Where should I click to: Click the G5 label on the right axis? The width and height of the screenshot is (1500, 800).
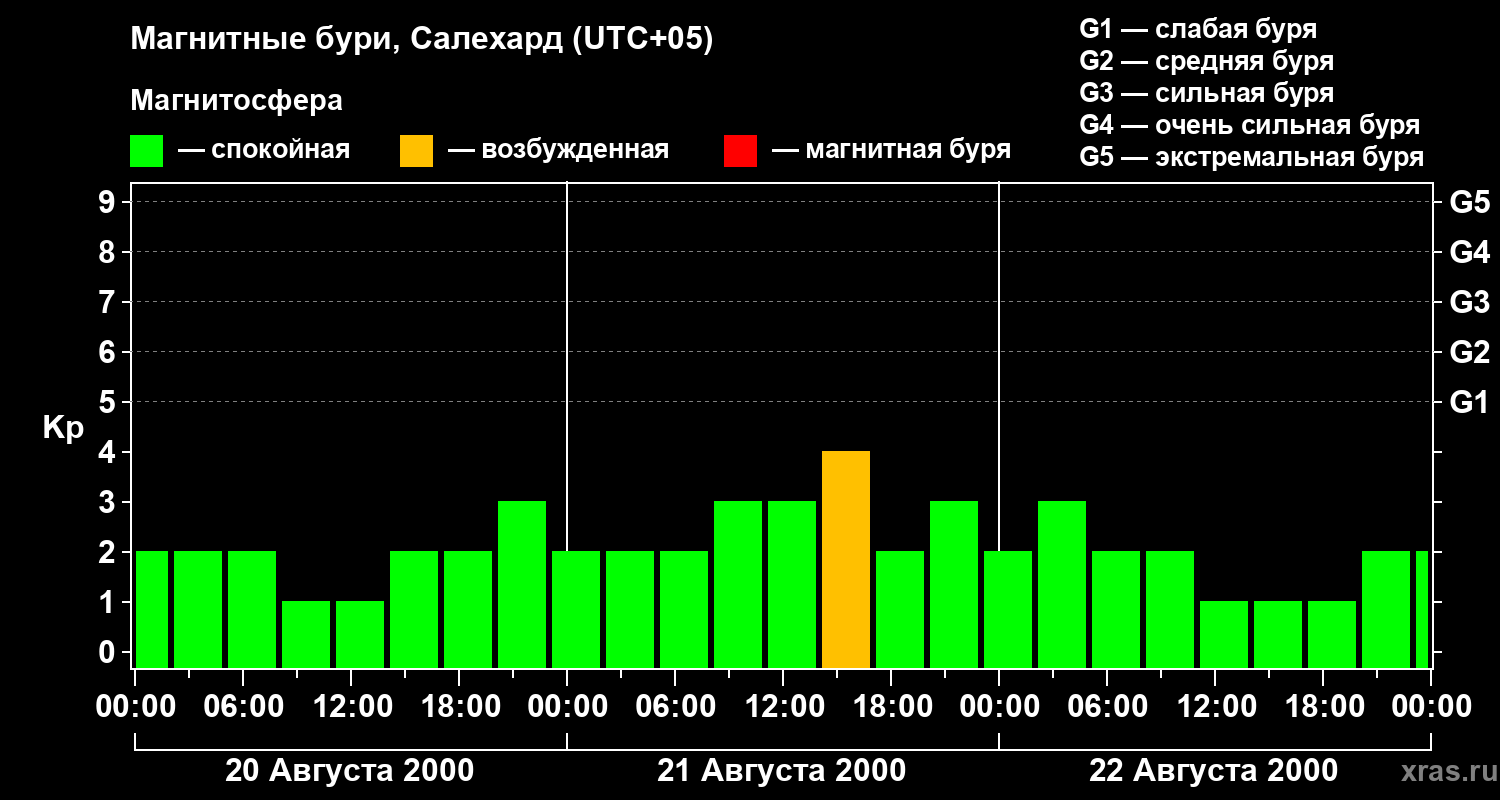[1469, 202]
